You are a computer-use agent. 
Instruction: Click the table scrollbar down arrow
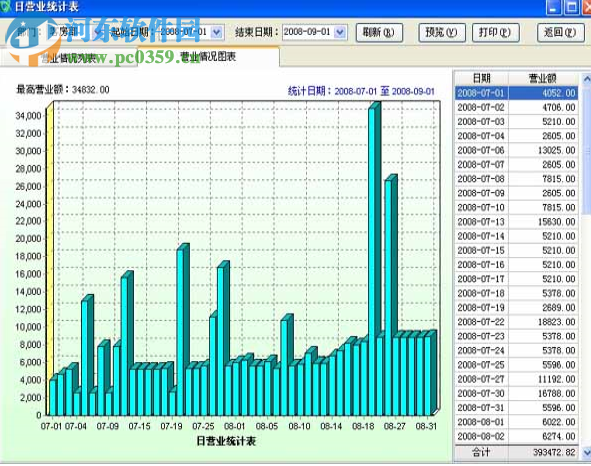[586, 452]
